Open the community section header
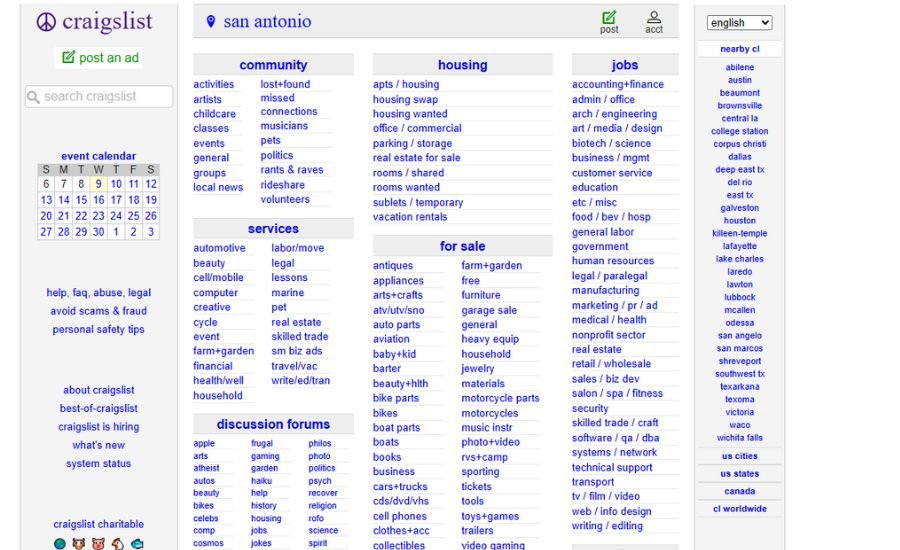Viewport: 900px width, 550px height. click(x=273, y=65)
